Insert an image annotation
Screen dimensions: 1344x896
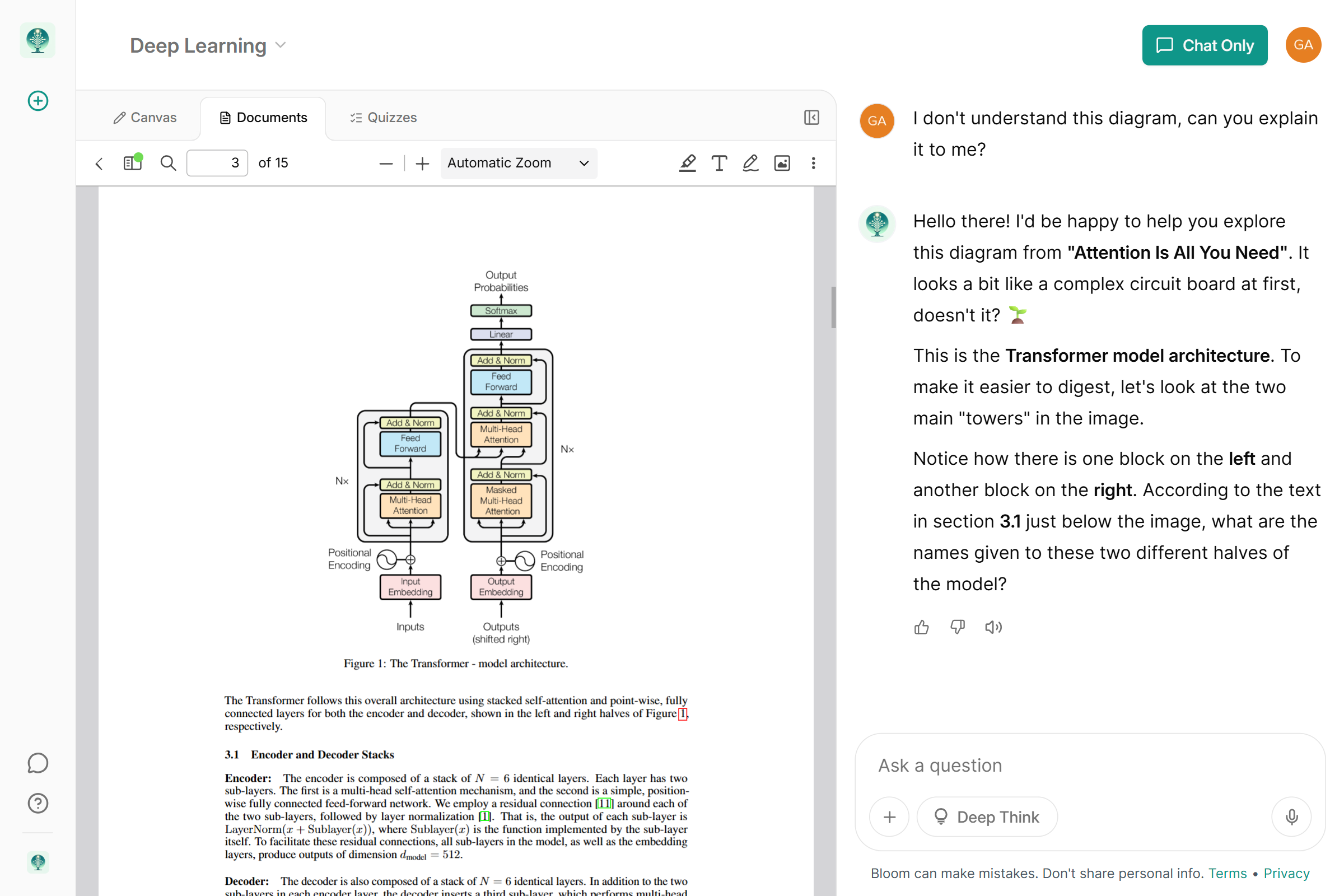click(782, 163)
